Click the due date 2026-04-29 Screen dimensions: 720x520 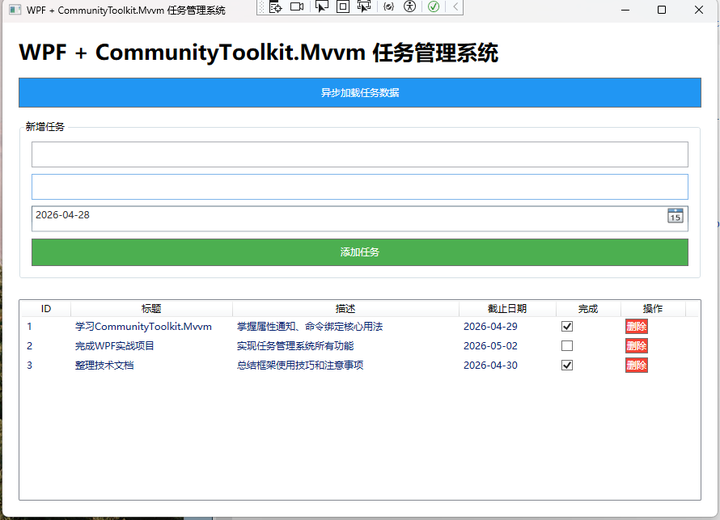pos(490,327)
